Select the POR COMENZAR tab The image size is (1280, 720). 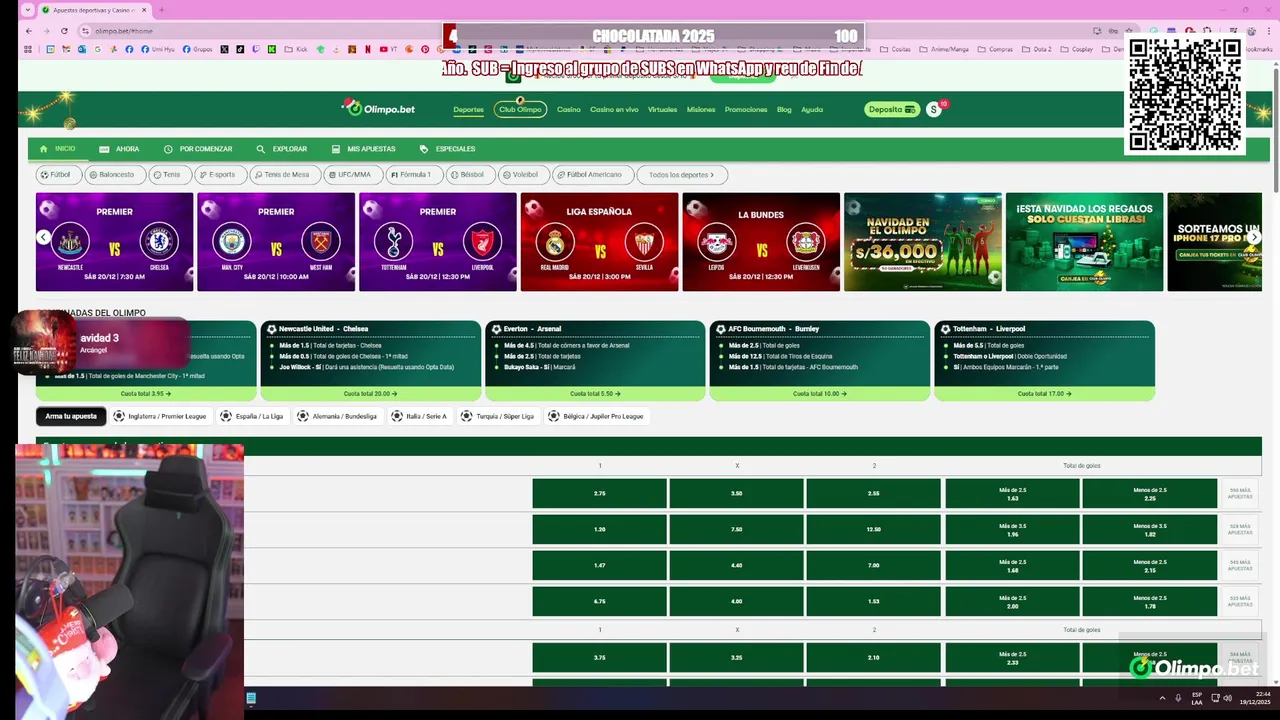point(198,149)
